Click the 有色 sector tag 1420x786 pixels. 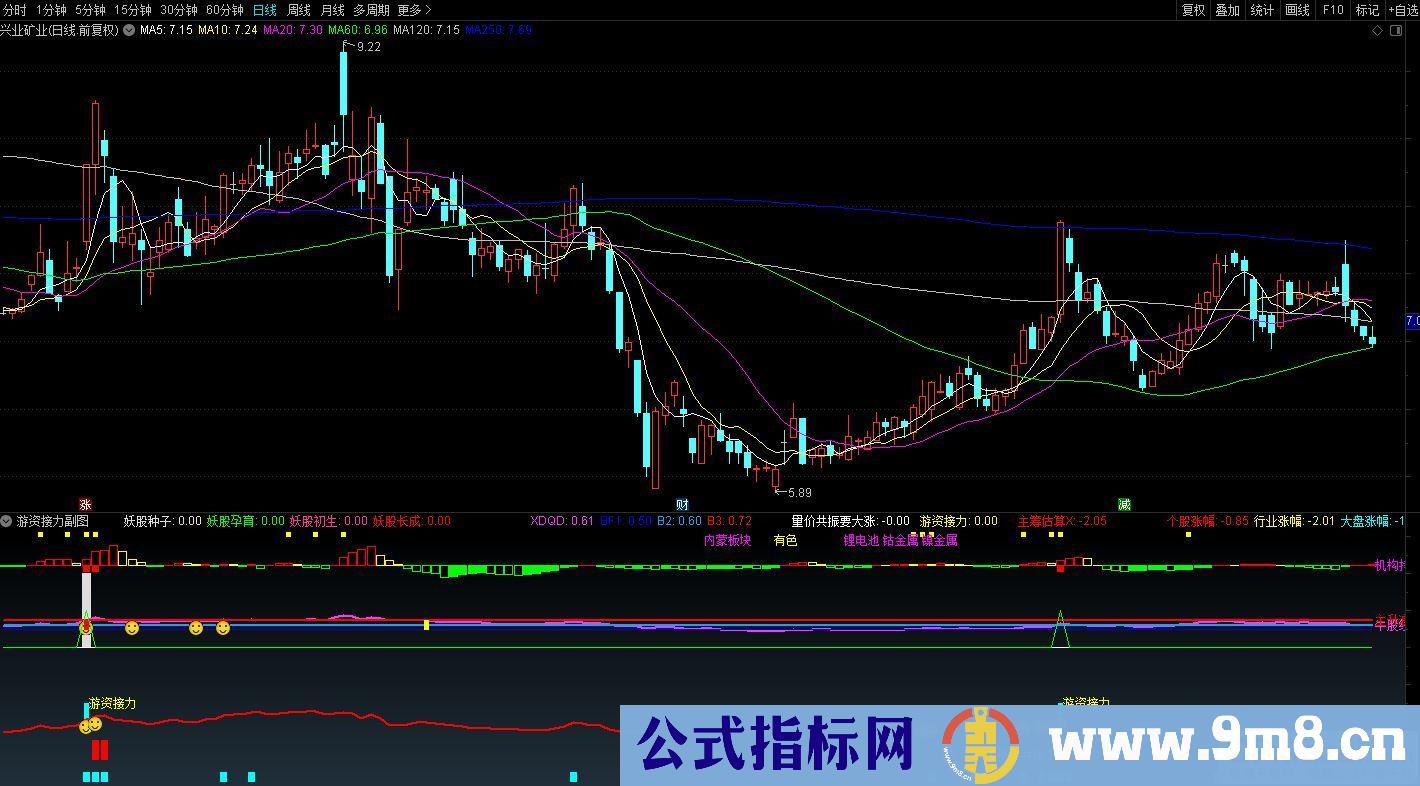point(785,540)
